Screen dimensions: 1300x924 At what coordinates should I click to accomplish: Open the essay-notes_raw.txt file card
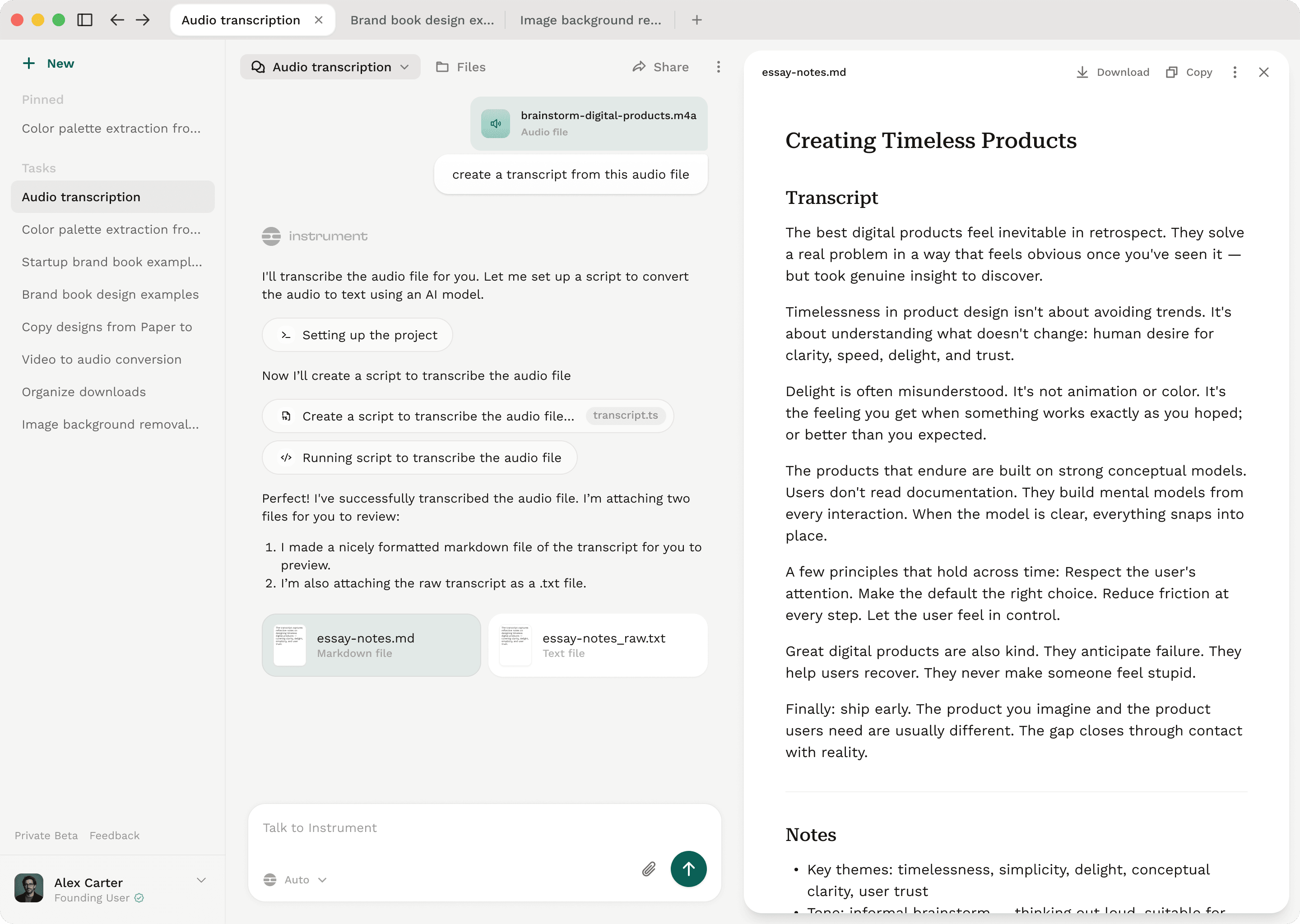pyautogui.click(x=598, y=645)
